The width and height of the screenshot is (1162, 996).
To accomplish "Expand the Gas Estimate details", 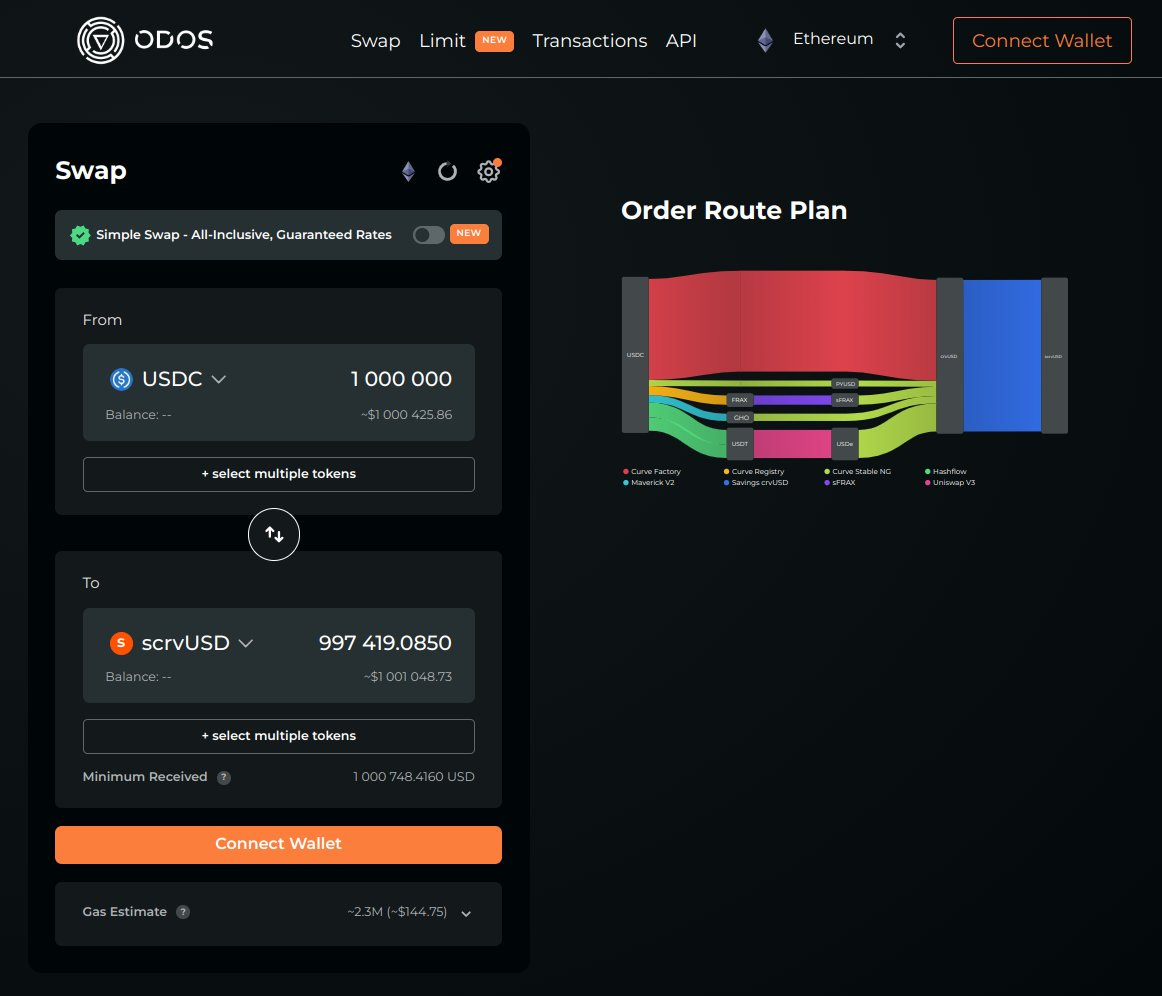I will tap(466, 913).
